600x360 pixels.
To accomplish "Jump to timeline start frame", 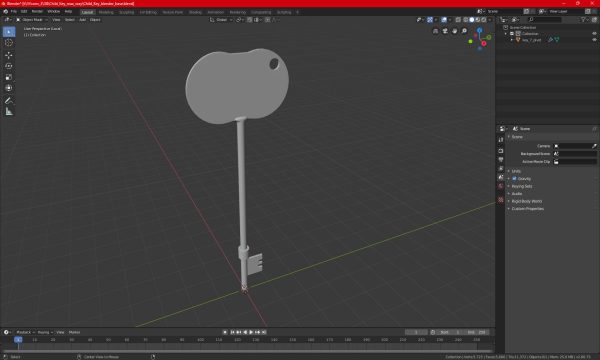I will click(x=232, y=332).
